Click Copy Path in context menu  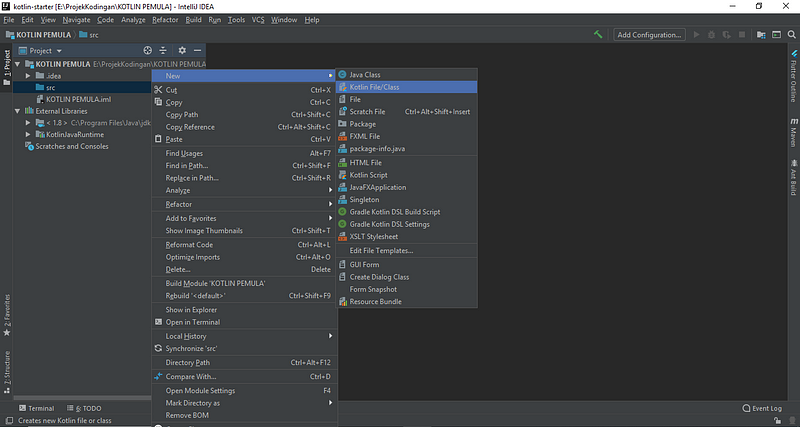point(243,115)
